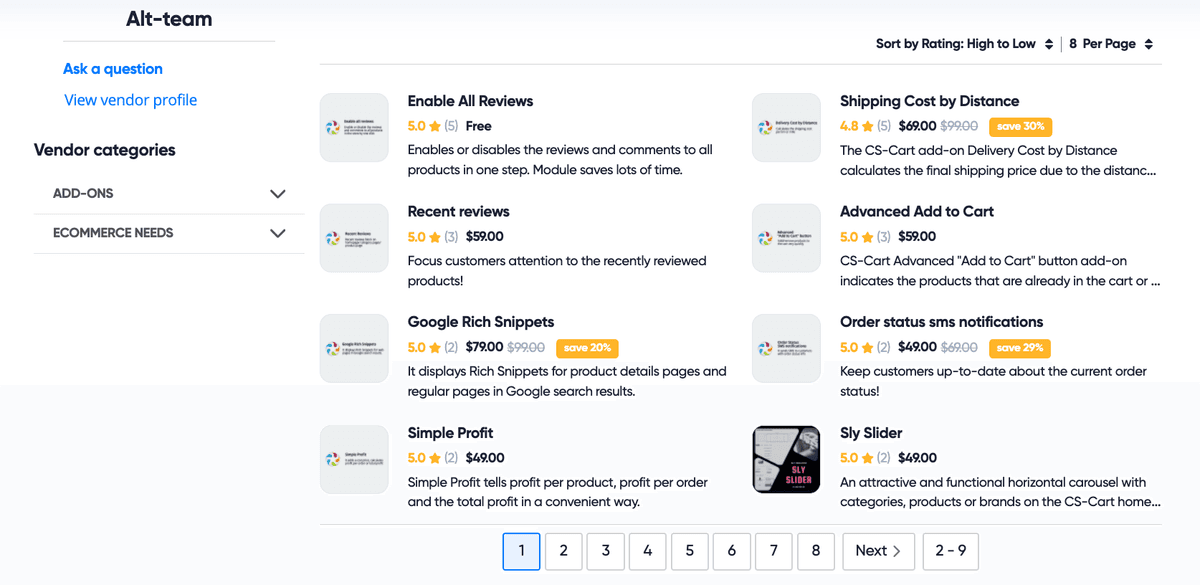Click the Simple Profit product image
Screen dimensions: 1200x585
pyautogui.click(x=354, y=459)
